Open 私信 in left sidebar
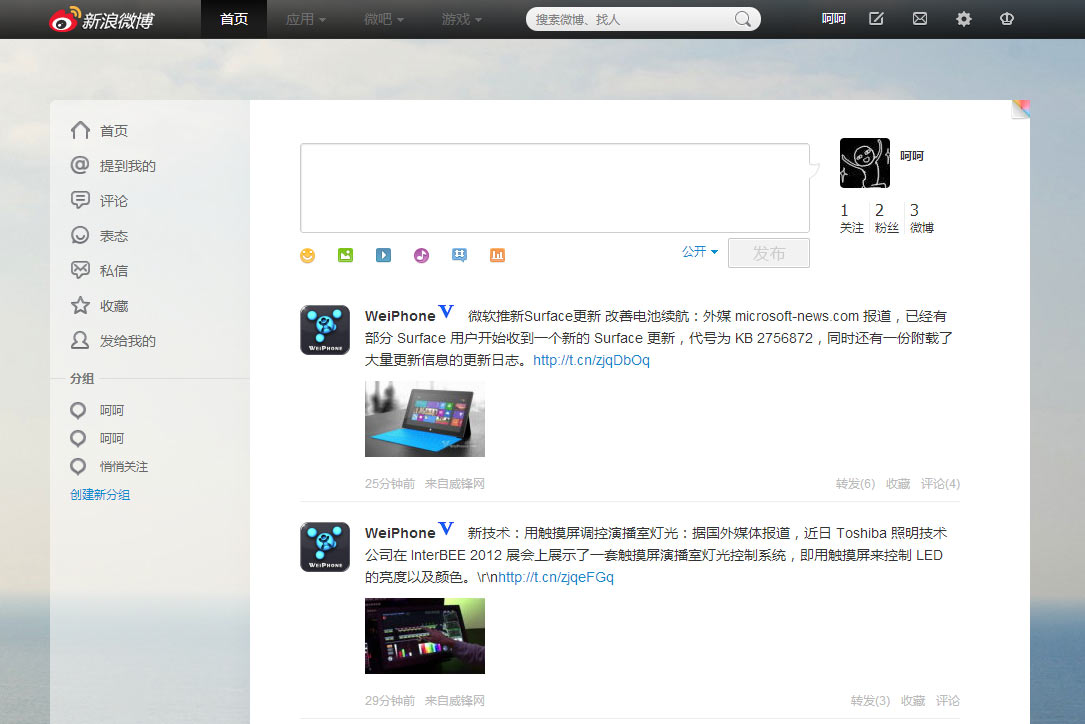This screenshot has height=724, width=1085. [x=113, y=271]
